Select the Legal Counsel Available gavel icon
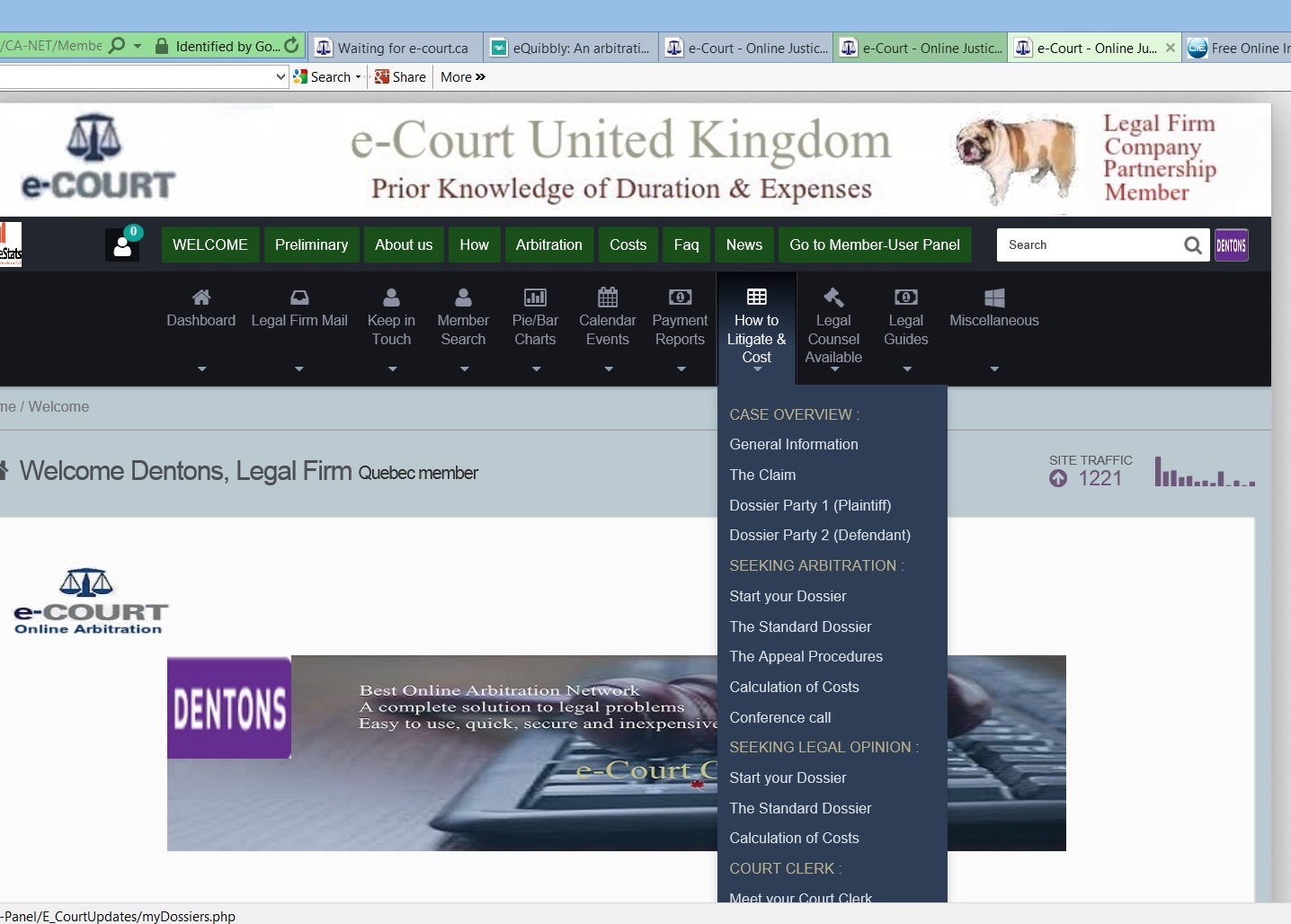The width and height of the screenshot is (1291, 924). click(x=833, y=298)
